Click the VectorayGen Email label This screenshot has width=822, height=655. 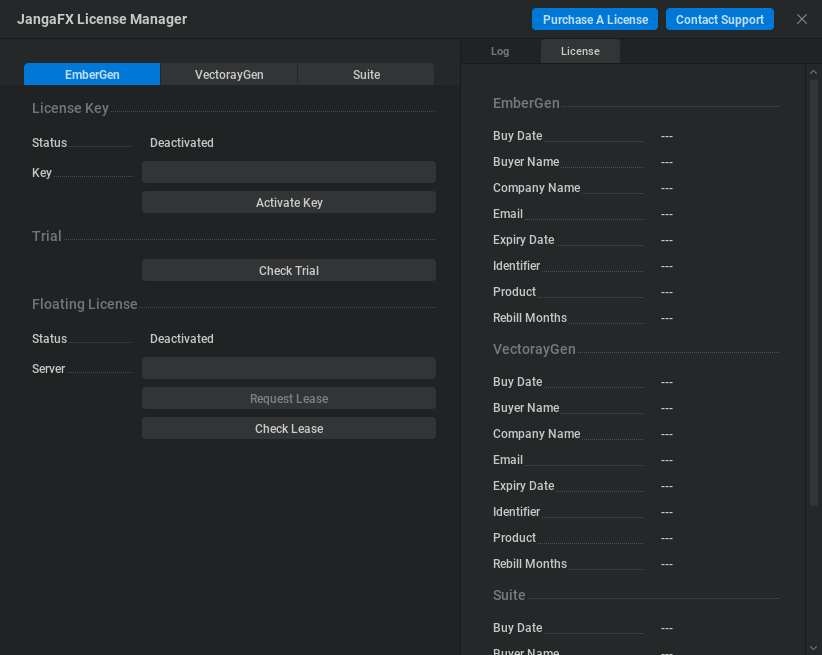(508, 460)
